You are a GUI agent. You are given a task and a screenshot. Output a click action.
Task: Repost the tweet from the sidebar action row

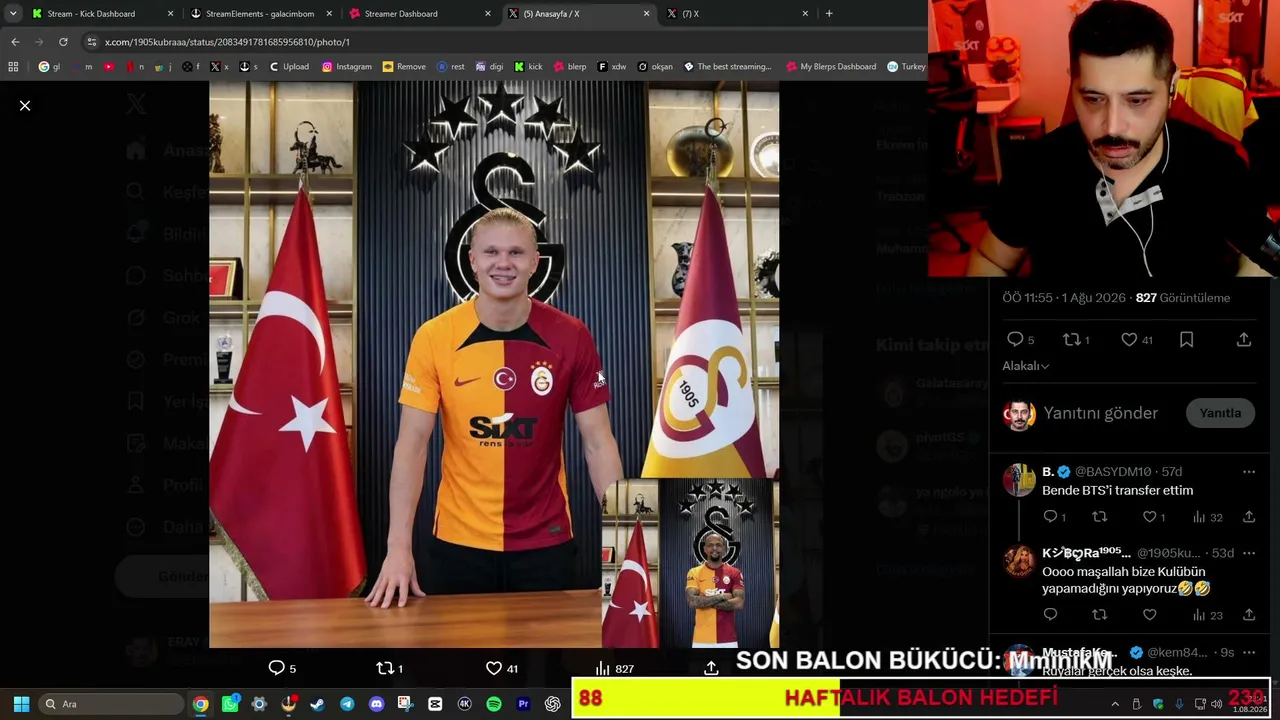pyautogui.click(x=1071, y=340)
